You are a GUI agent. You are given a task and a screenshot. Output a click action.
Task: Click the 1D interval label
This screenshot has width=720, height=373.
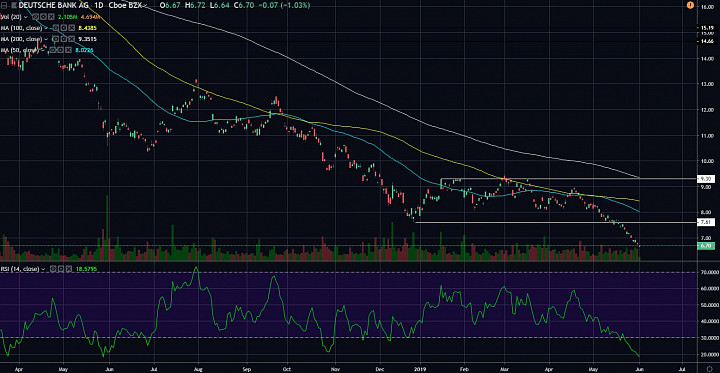coord(99,6)
